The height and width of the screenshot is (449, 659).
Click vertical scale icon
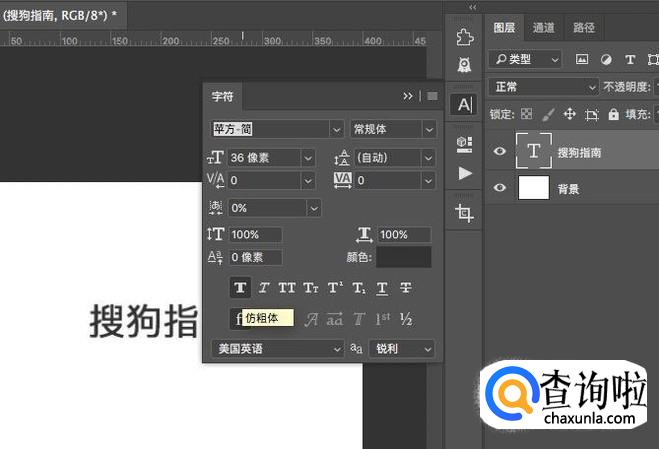tap(216, 234)
